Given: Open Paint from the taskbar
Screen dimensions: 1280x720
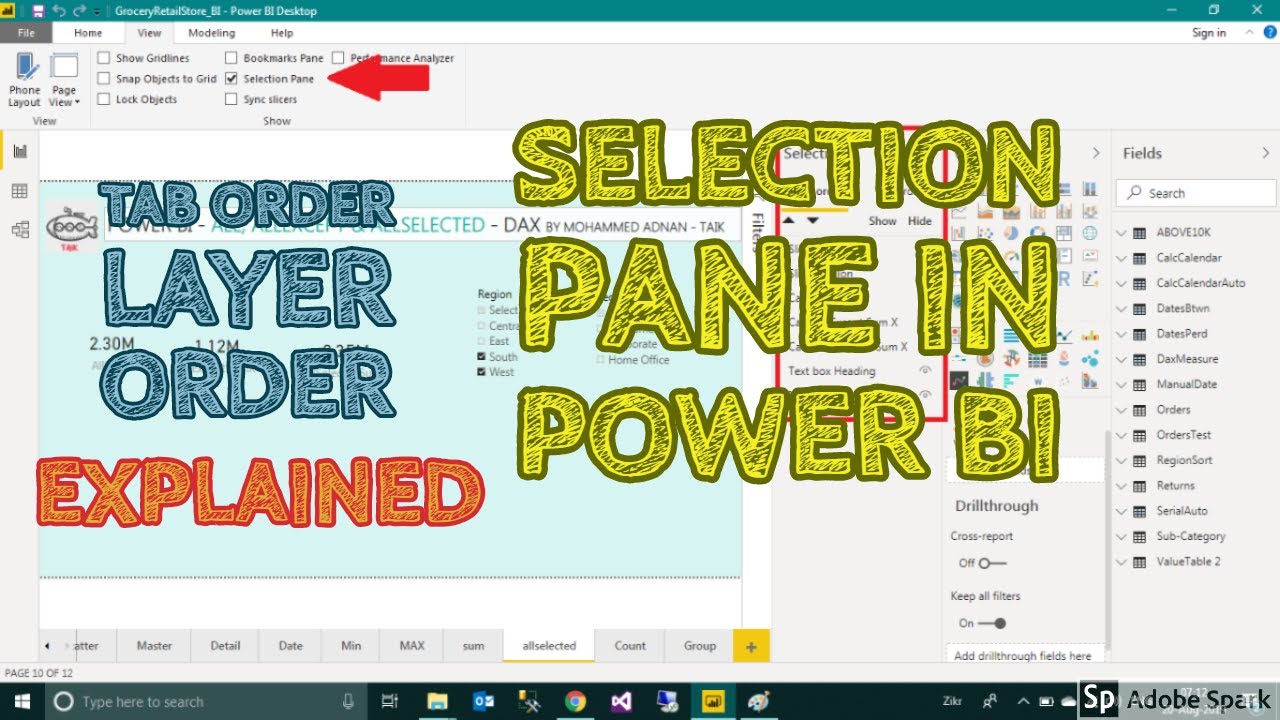Looking at the screenshot, I should [x=758, y=701].
